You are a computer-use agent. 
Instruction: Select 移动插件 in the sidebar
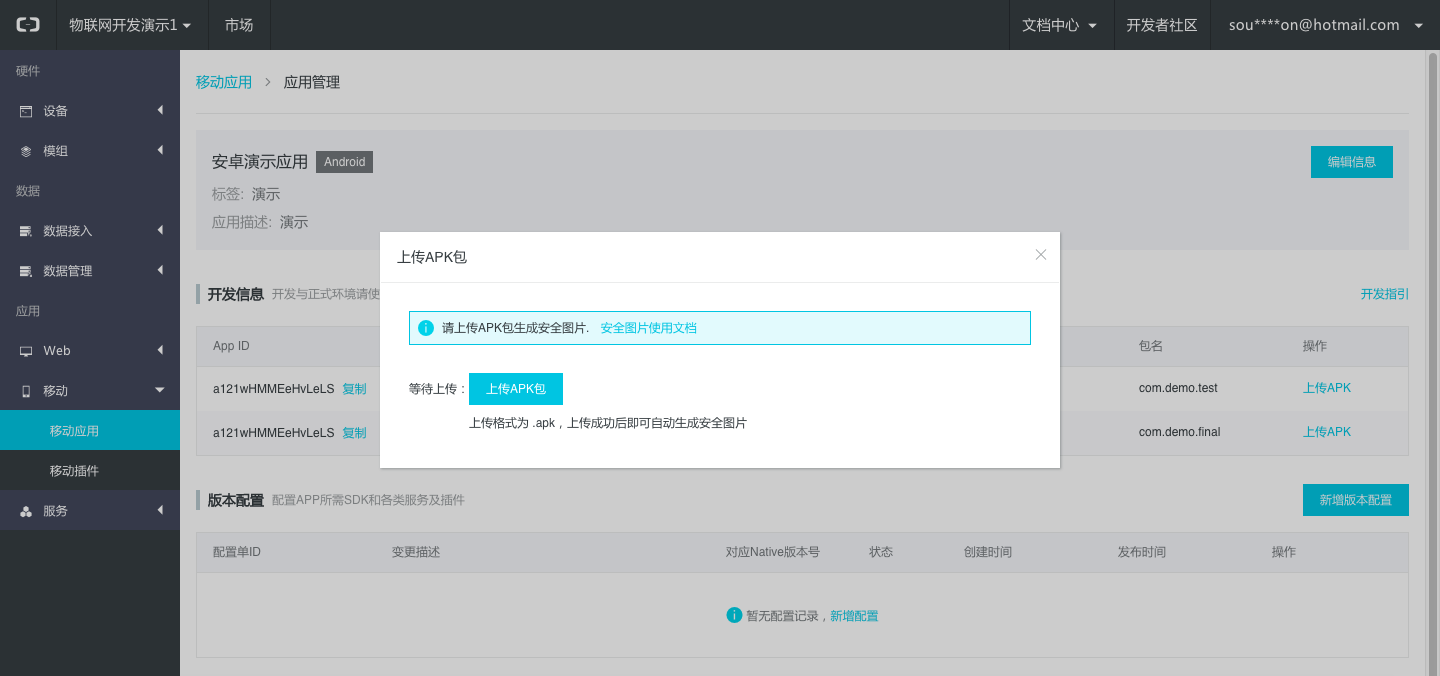tap(74, 471)
